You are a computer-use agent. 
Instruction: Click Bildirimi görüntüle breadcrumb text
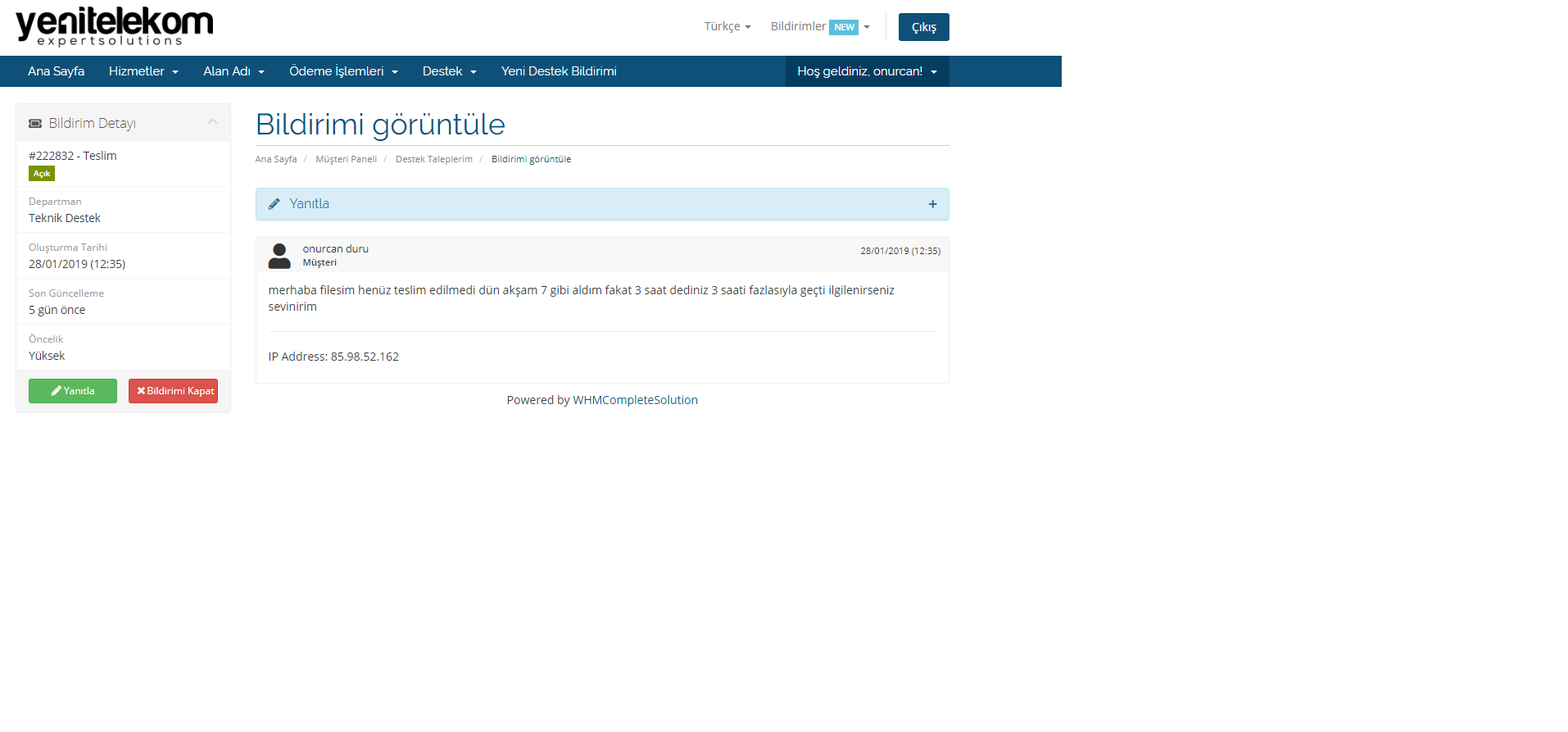(x=531, y=159)
